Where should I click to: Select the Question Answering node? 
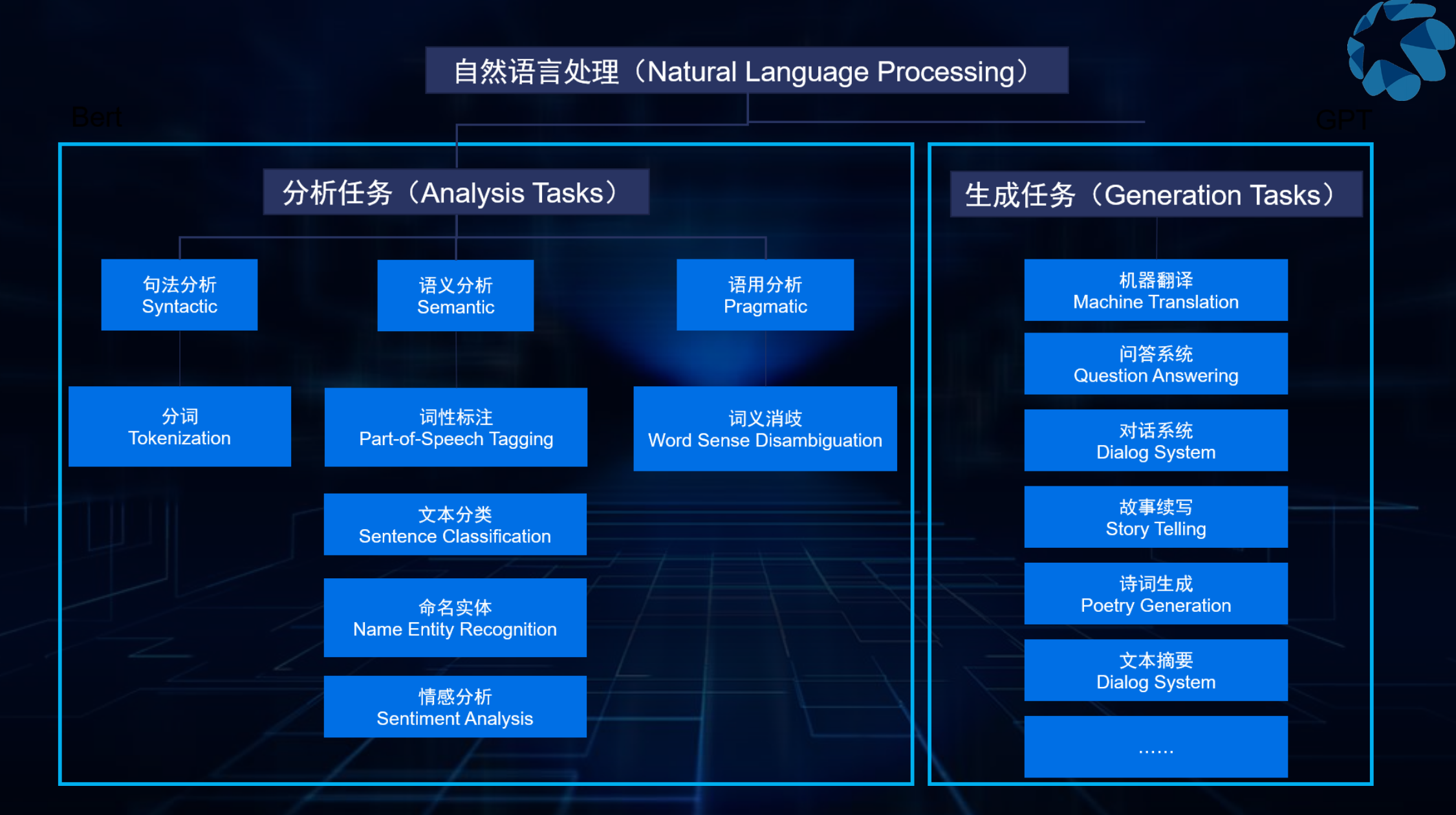[x=1155, y=364]
